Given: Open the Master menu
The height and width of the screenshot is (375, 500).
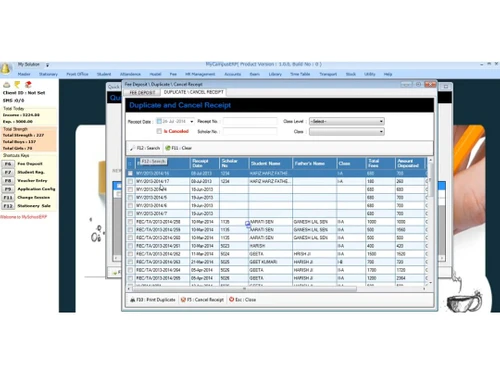Looking at the screenshot, I should click(24, 74).
